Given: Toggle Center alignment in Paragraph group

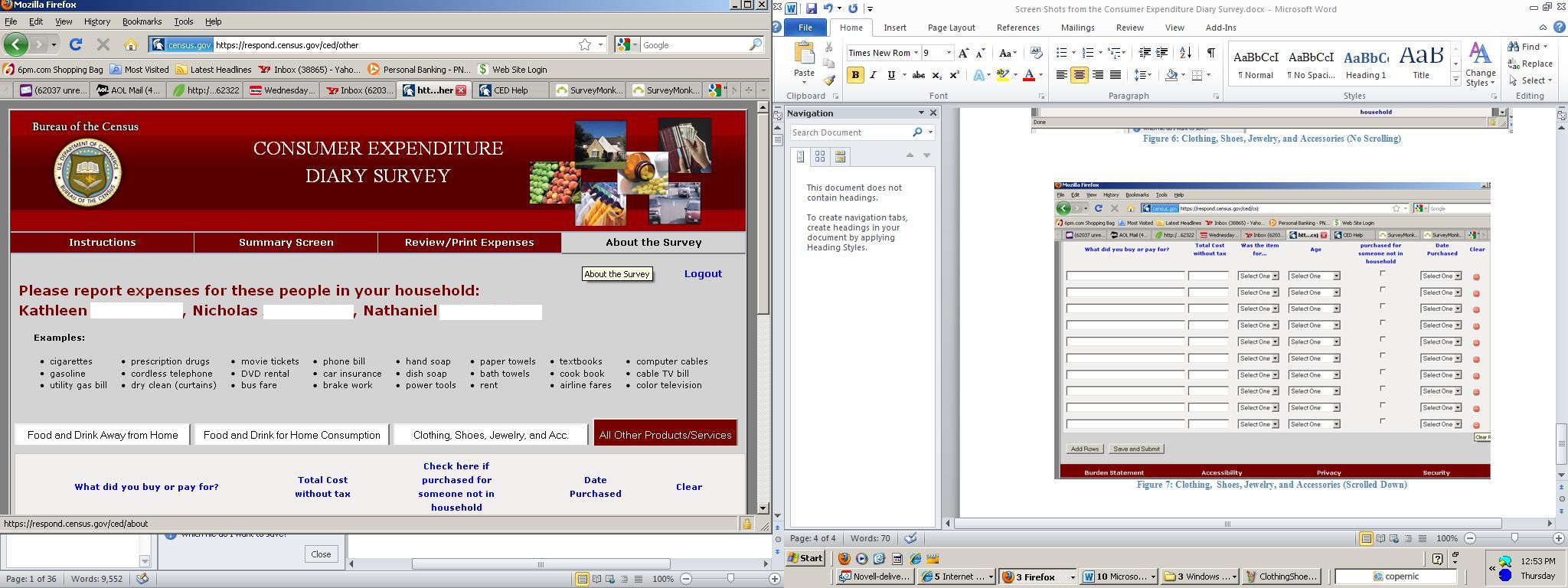Looking at the screenshot, I should pyautogui.click(x=1080, y=75).
